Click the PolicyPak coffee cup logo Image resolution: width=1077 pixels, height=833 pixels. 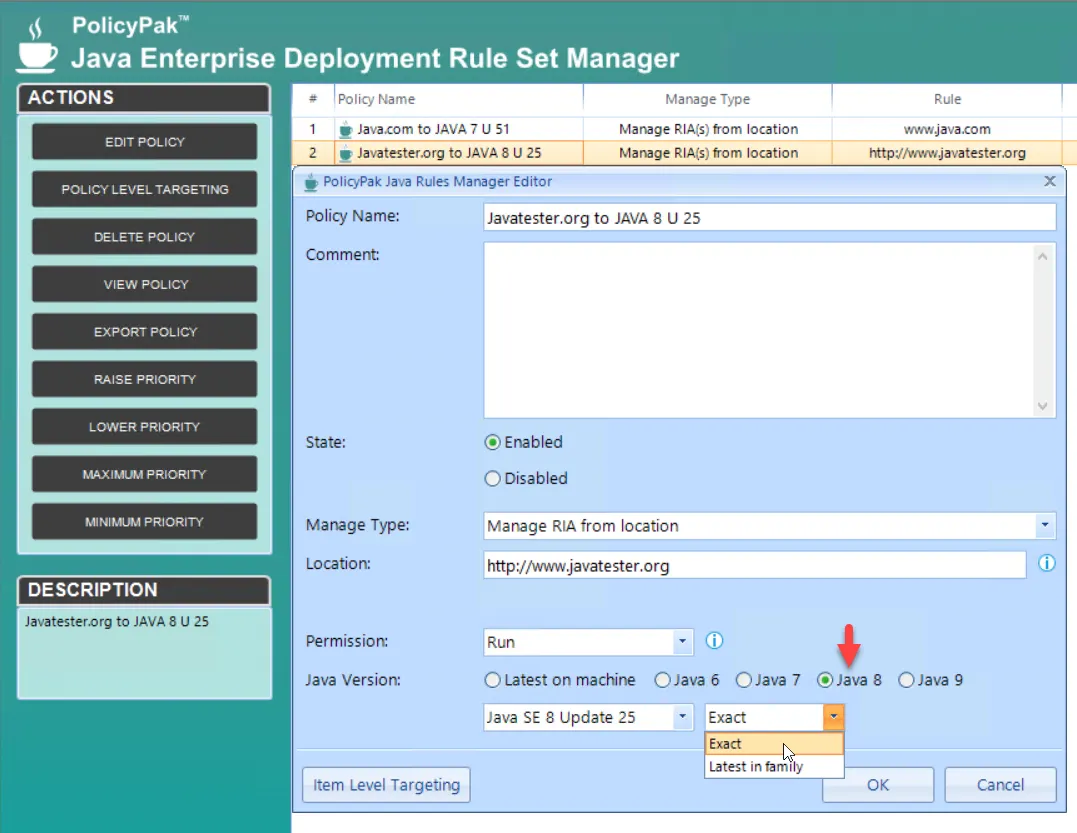(37, 47)
